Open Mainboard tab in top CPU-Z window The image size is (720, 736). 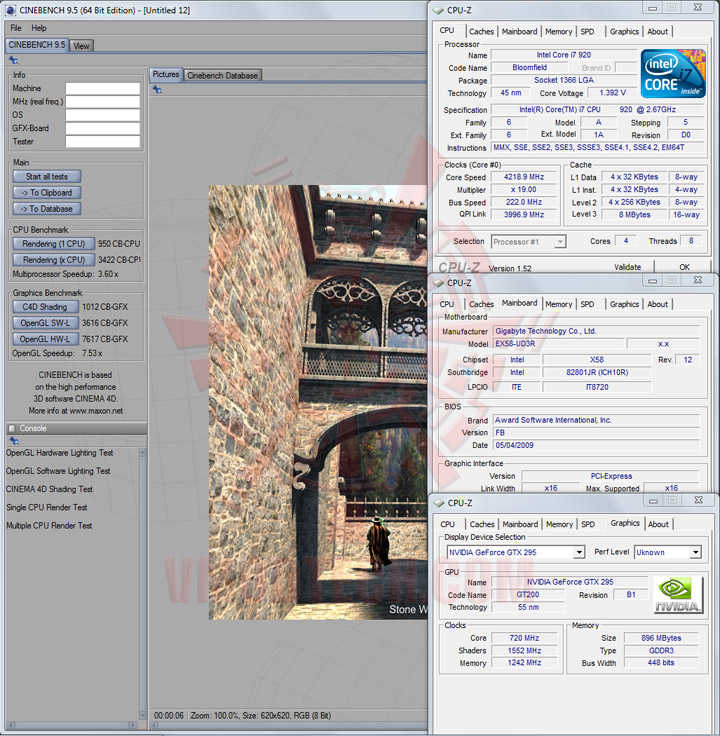(x=519, y=31)
